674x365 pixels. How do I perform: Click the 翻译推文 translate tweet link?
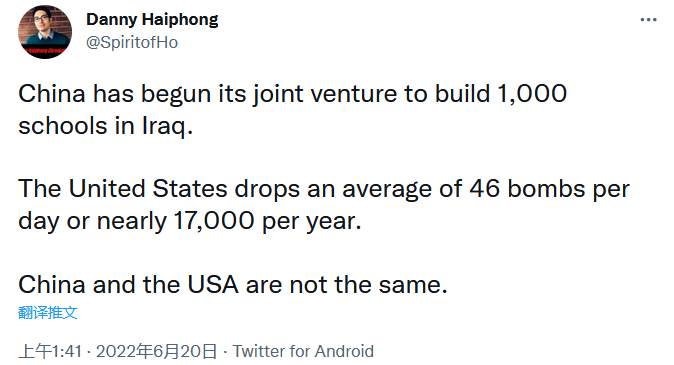click(48, 313)
